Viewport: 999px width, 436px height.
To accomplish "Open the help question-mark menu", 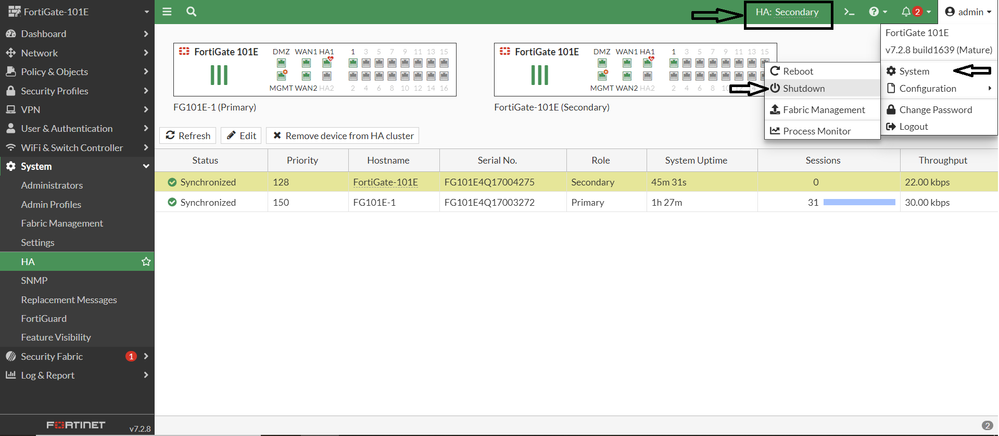I will coord(878,11).
